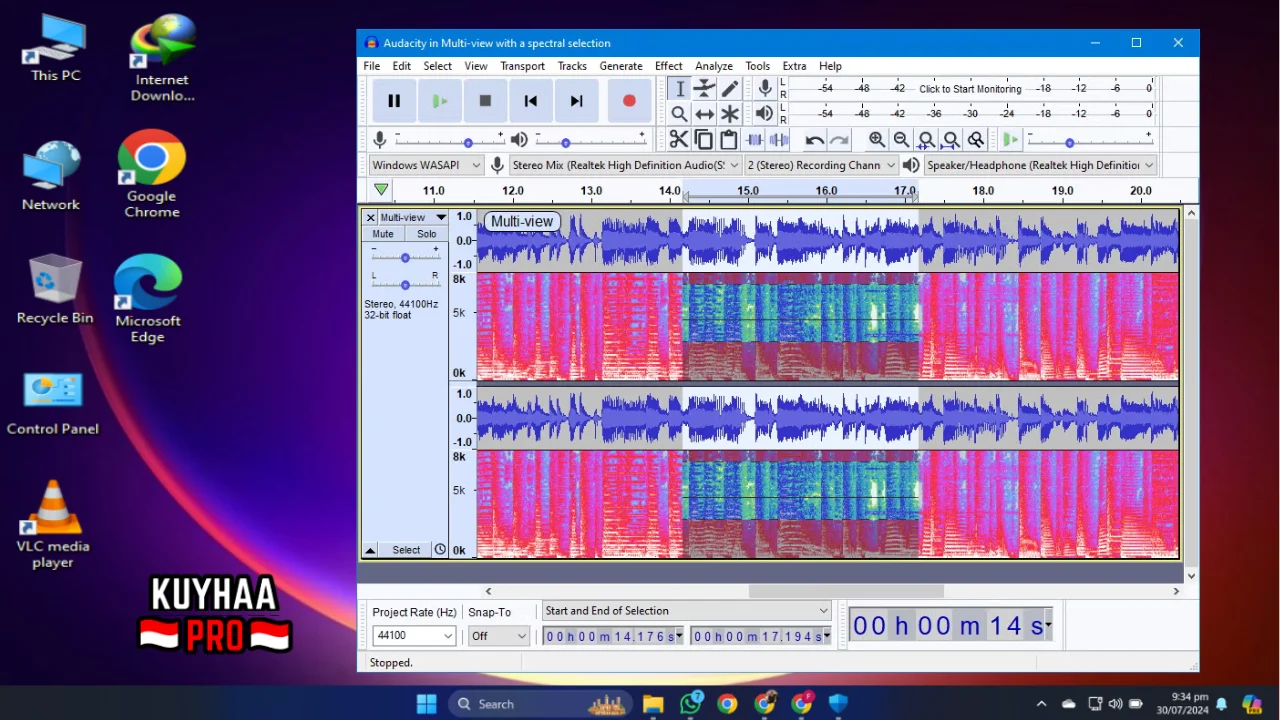The width and height of the screenshot is (1280, 720).
Task: Cut the selection with the scissors icon
Action: [679, 140]
